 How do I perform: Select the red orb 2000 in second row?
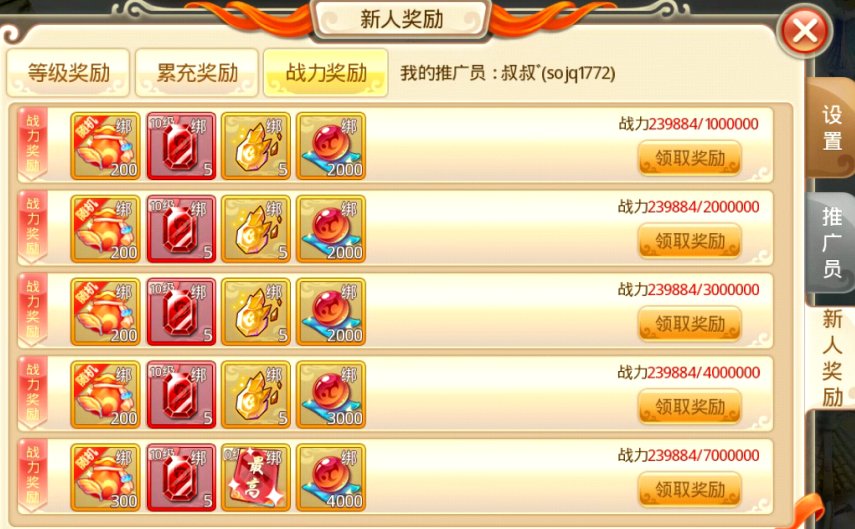pos(331,229)
